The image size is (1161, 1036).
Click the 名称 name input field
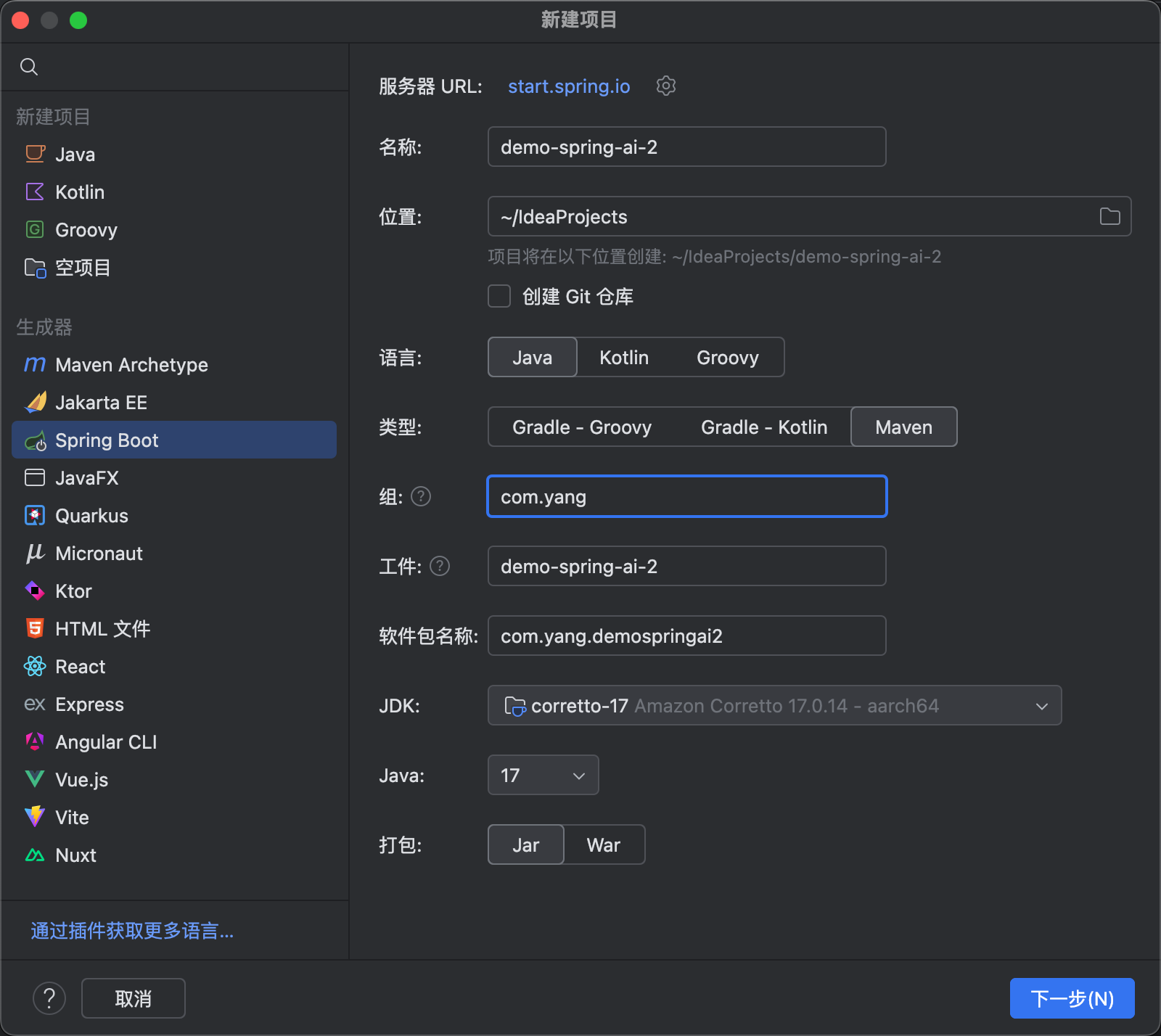tap(687, 147)
